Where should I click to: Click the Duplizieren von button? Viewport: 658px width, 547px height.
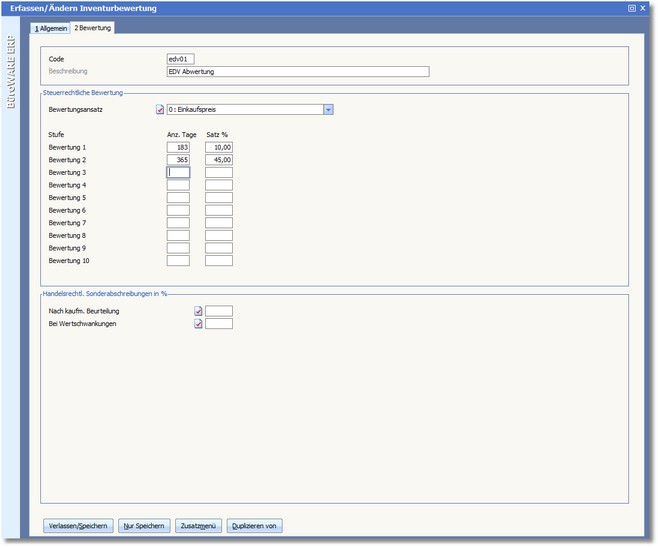pyautogui.click(x=255, y=525)
